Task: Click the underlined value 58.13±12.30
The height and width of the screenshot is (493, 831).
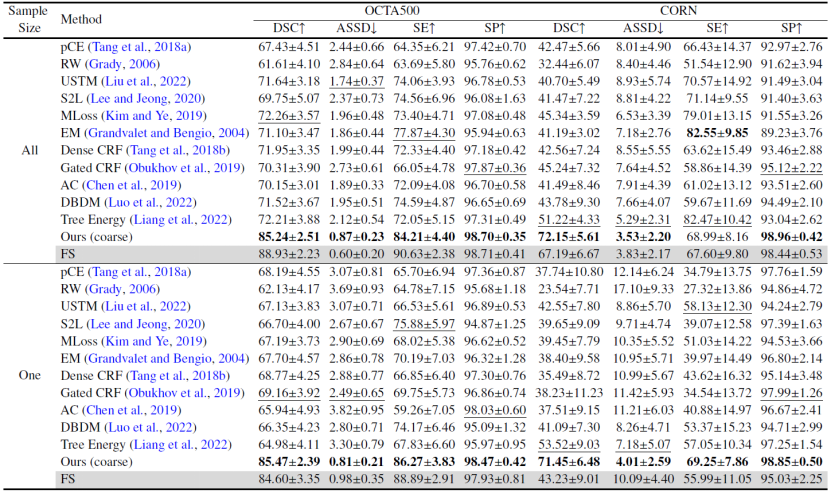Action: [717, 306]
